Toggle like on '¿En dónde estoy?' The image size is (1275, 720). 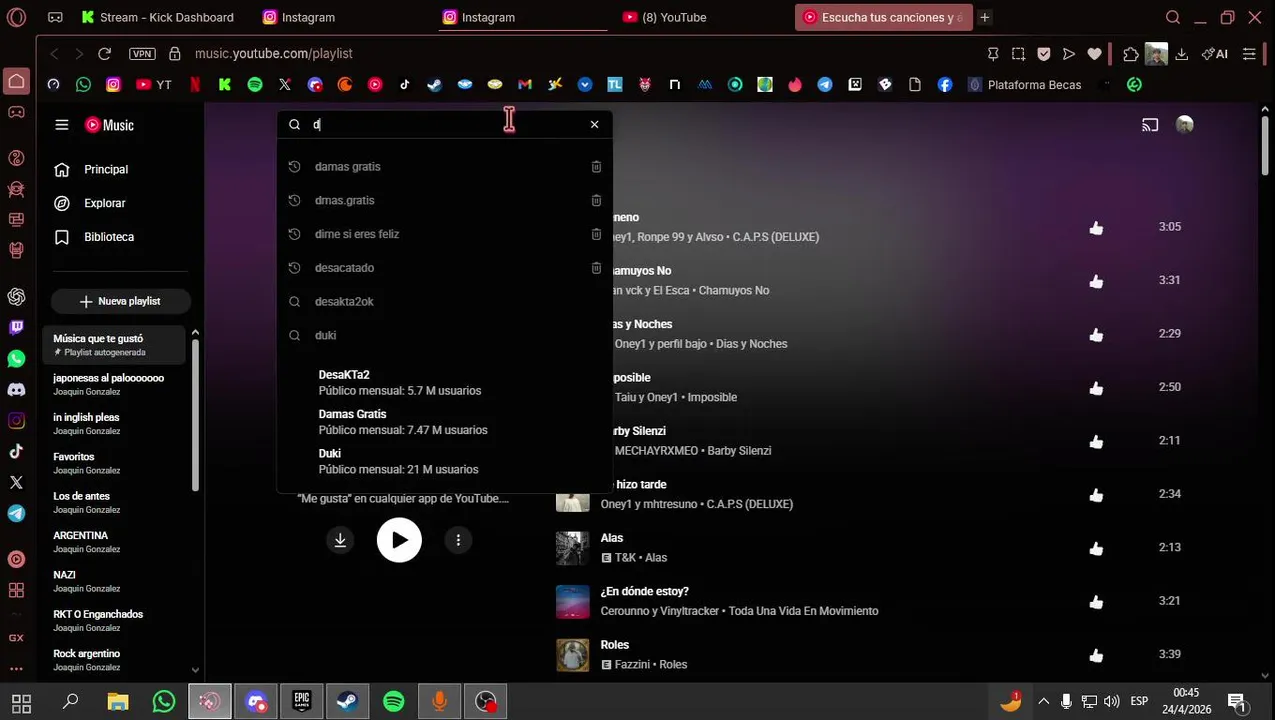pyautogui.click(x=1096, y=602)
